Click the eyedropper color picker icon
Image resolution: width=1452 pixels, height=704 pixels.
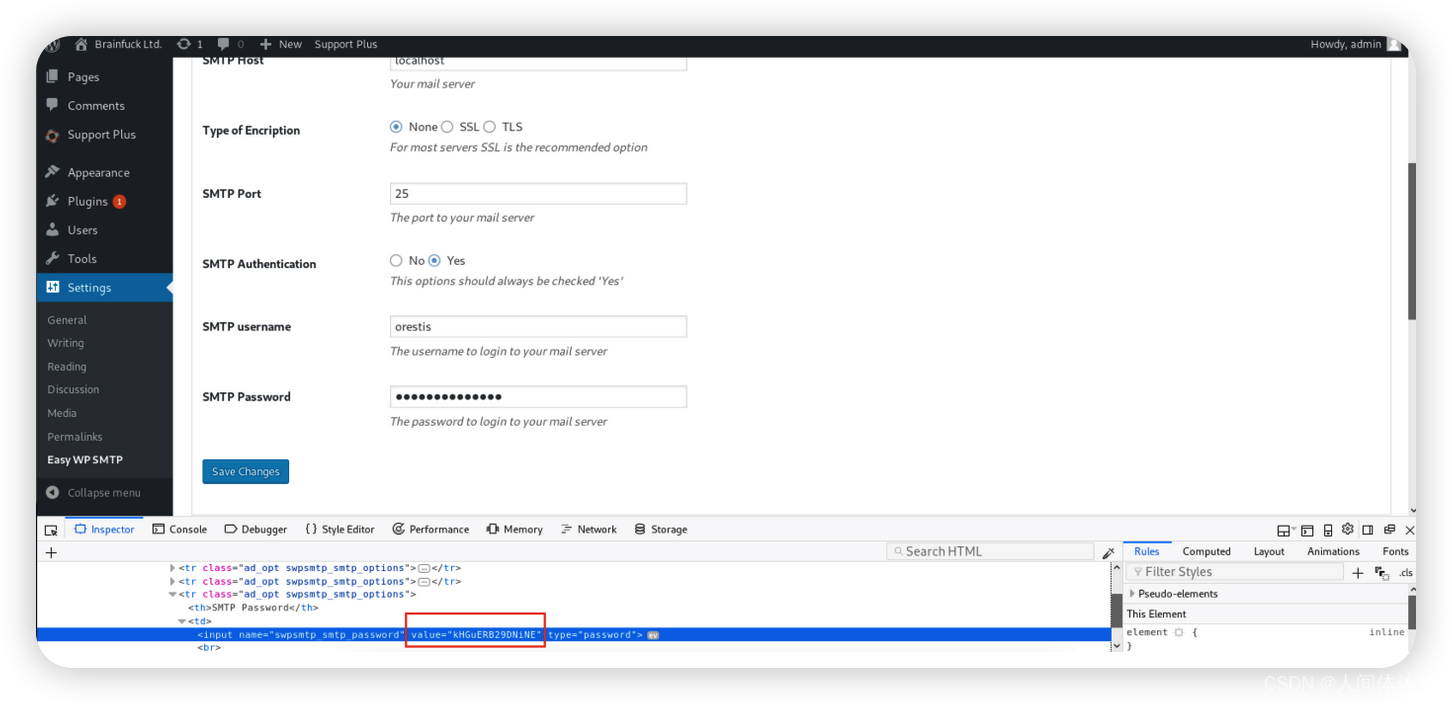(1108, 552)
